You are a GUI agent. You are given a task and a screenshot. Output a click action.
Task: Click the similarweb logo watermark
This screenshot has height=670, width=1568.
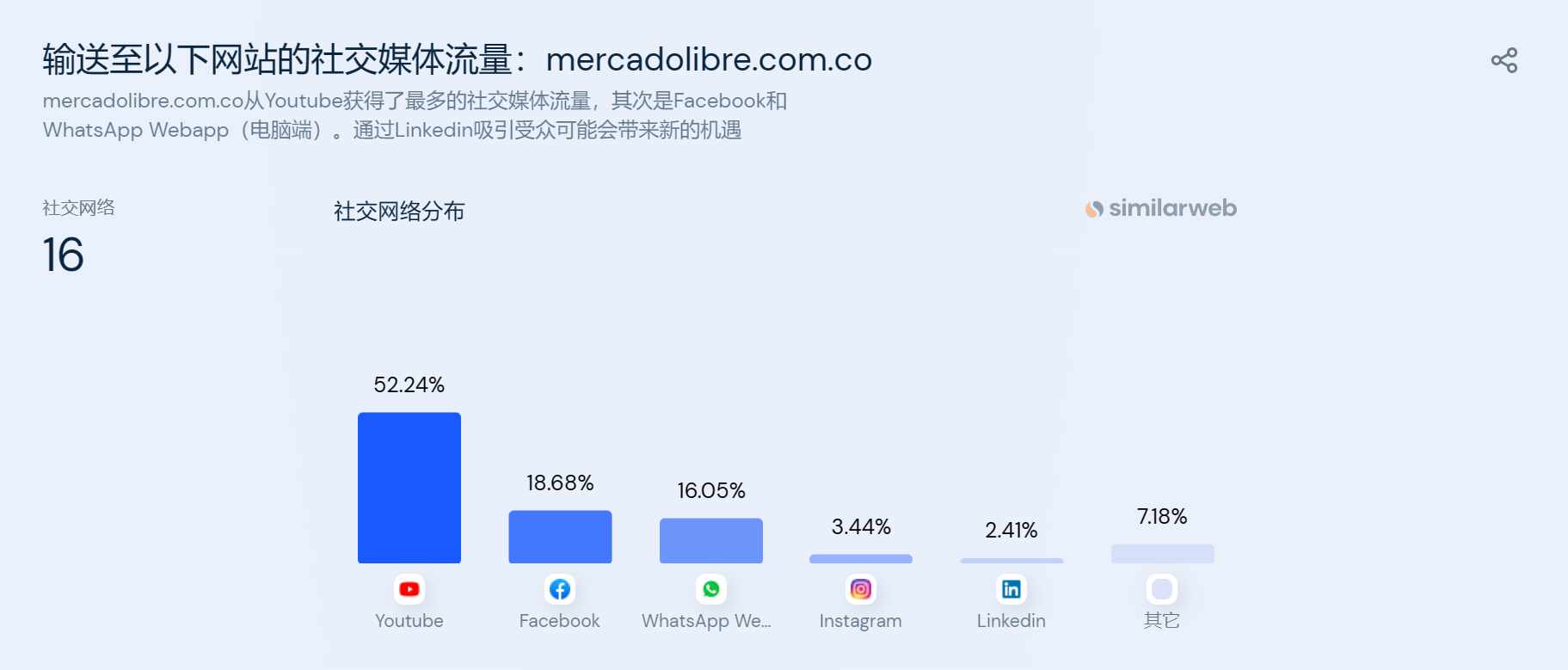(x=1161, y=208)
